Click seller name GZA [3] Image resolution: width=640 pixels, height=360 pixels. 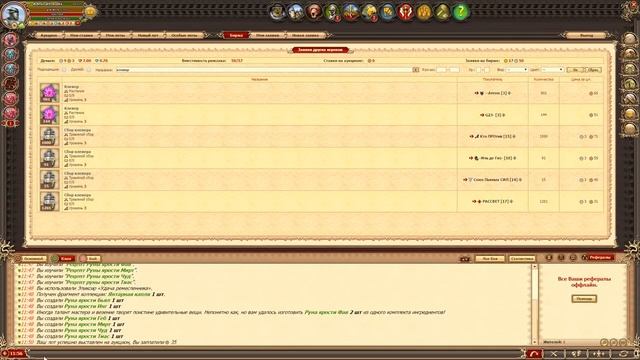[x=493, y=115]
